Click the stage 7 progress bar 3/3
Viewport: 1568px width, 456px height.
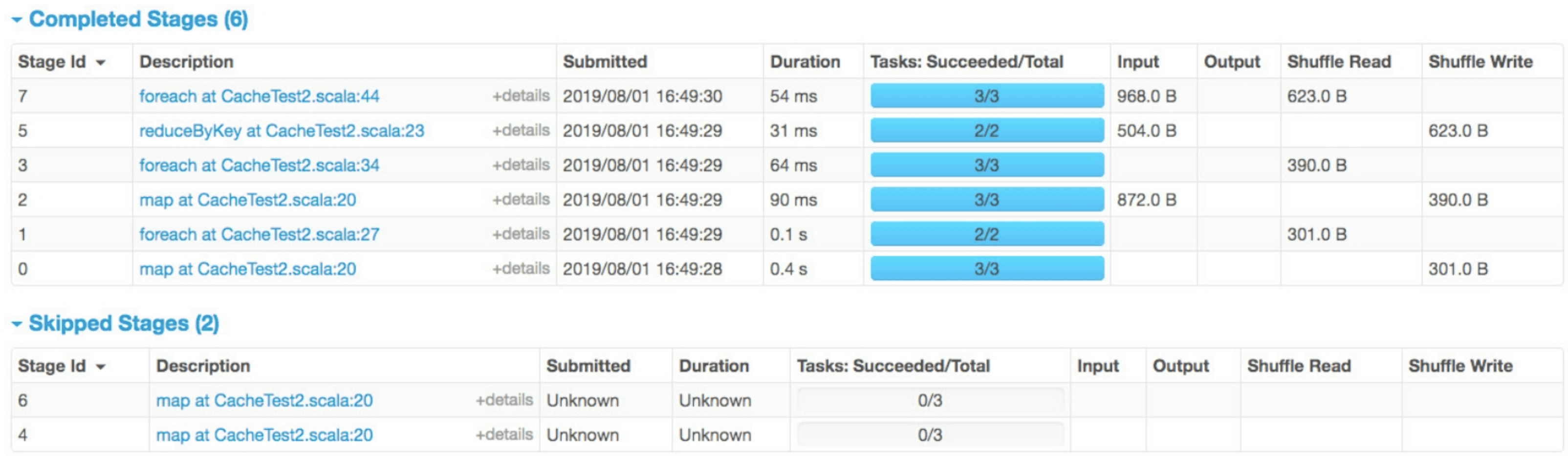[x=987, y=96]
